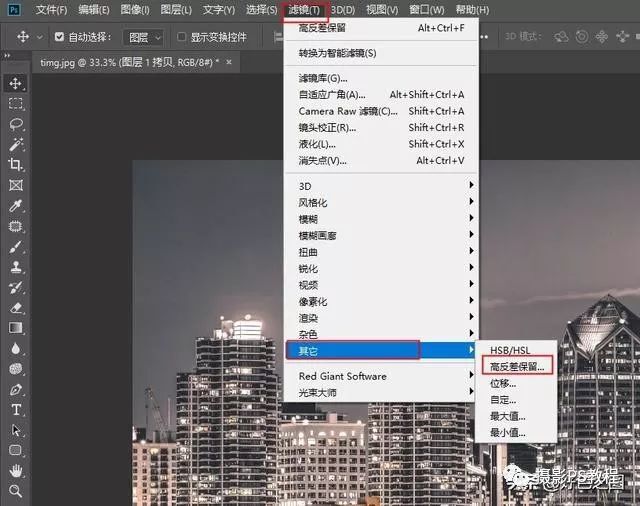
Task: Enable the 显示变换控件 checkbox
Action: (182, 37)
